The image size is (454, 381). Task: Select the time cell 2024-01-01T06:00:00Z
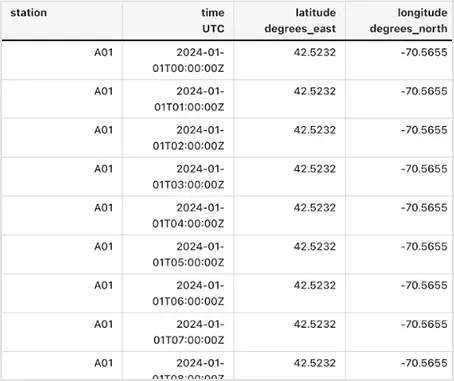[188, 293]
